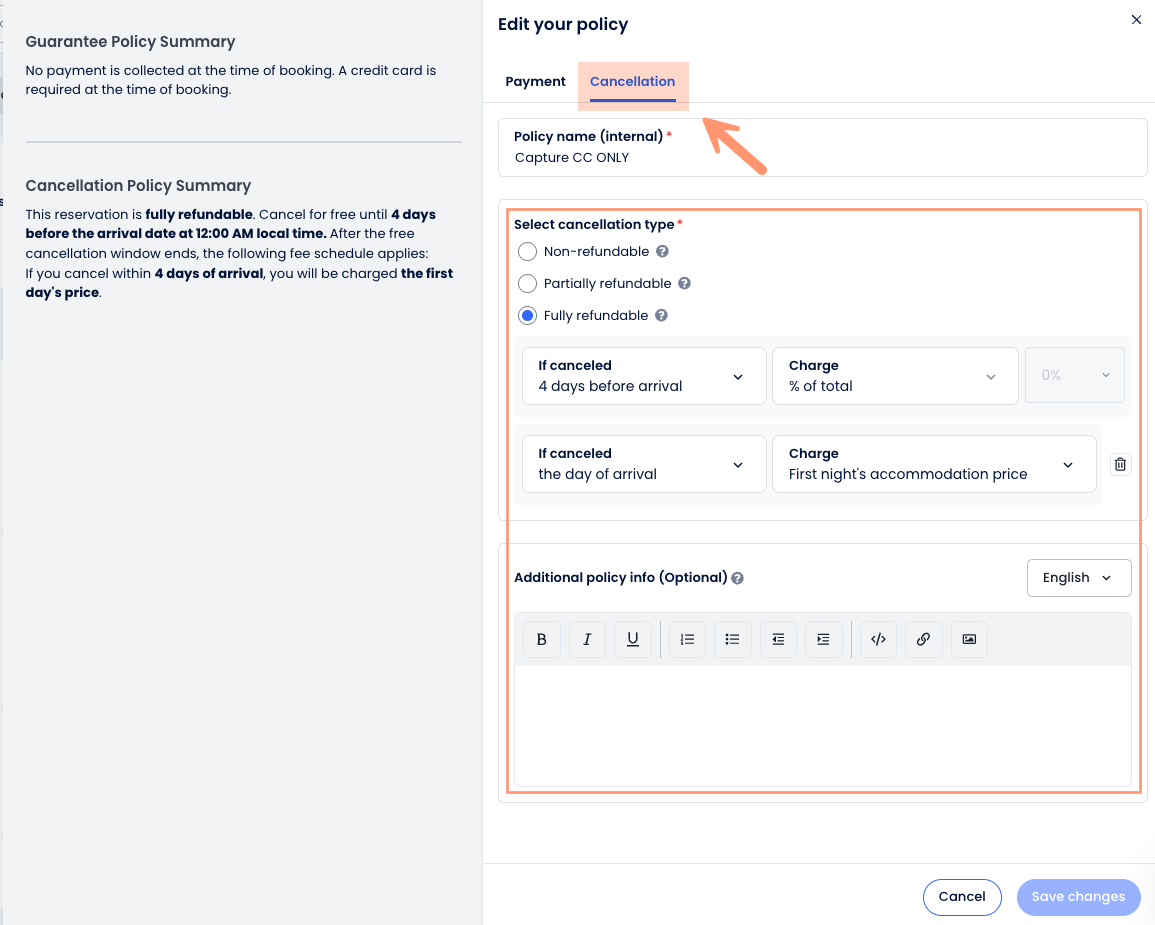Select the Non-refundable option
Screen dimensions: 1155x925
528,252
